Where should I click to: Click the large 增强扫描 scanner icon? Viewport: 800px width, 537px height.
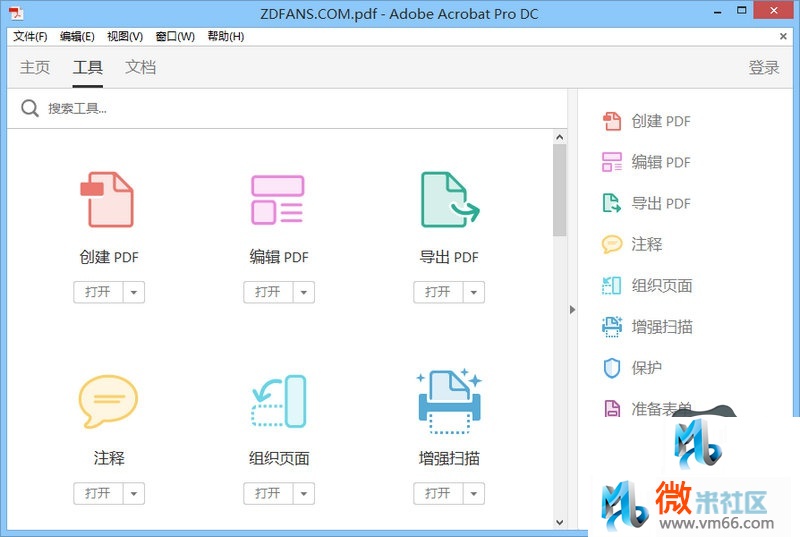449,401
